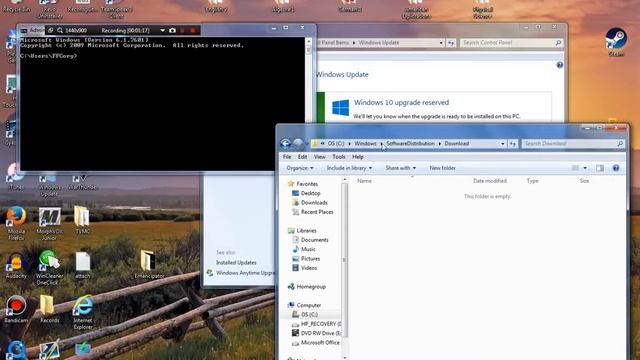Open Documents library

click(x=310, y=240)
